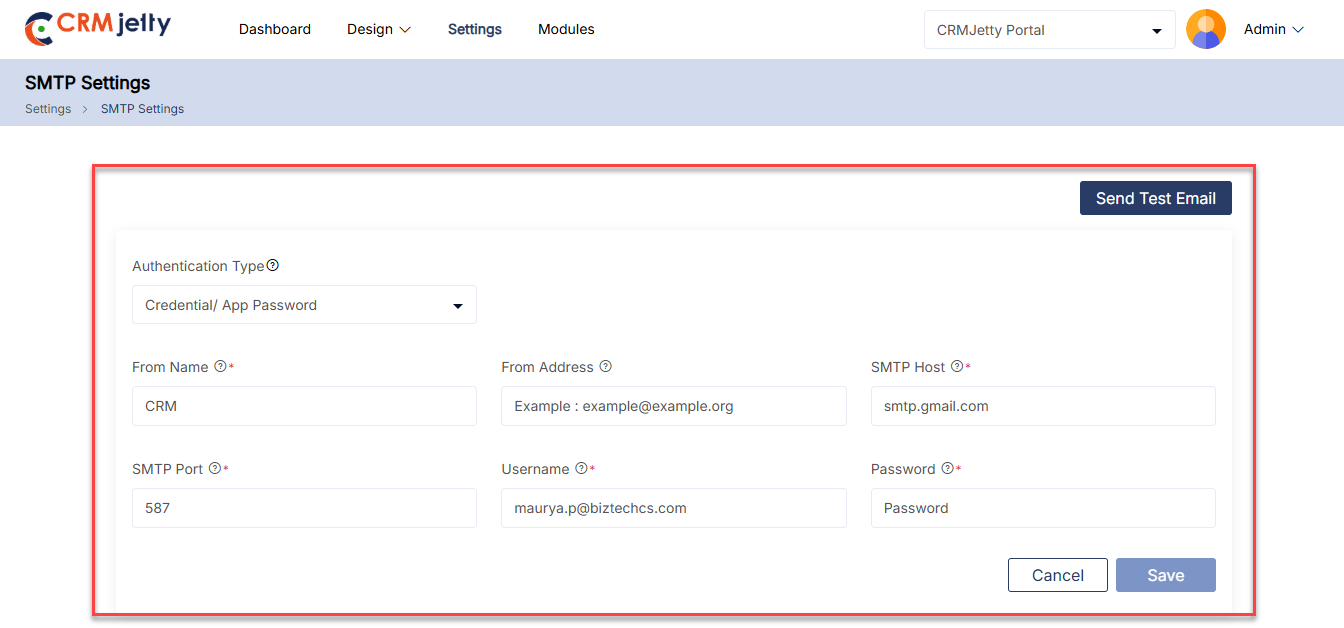Click the CRMJetty logo
This screenshot has height=628, width=1344.
(x=98, y=28)
